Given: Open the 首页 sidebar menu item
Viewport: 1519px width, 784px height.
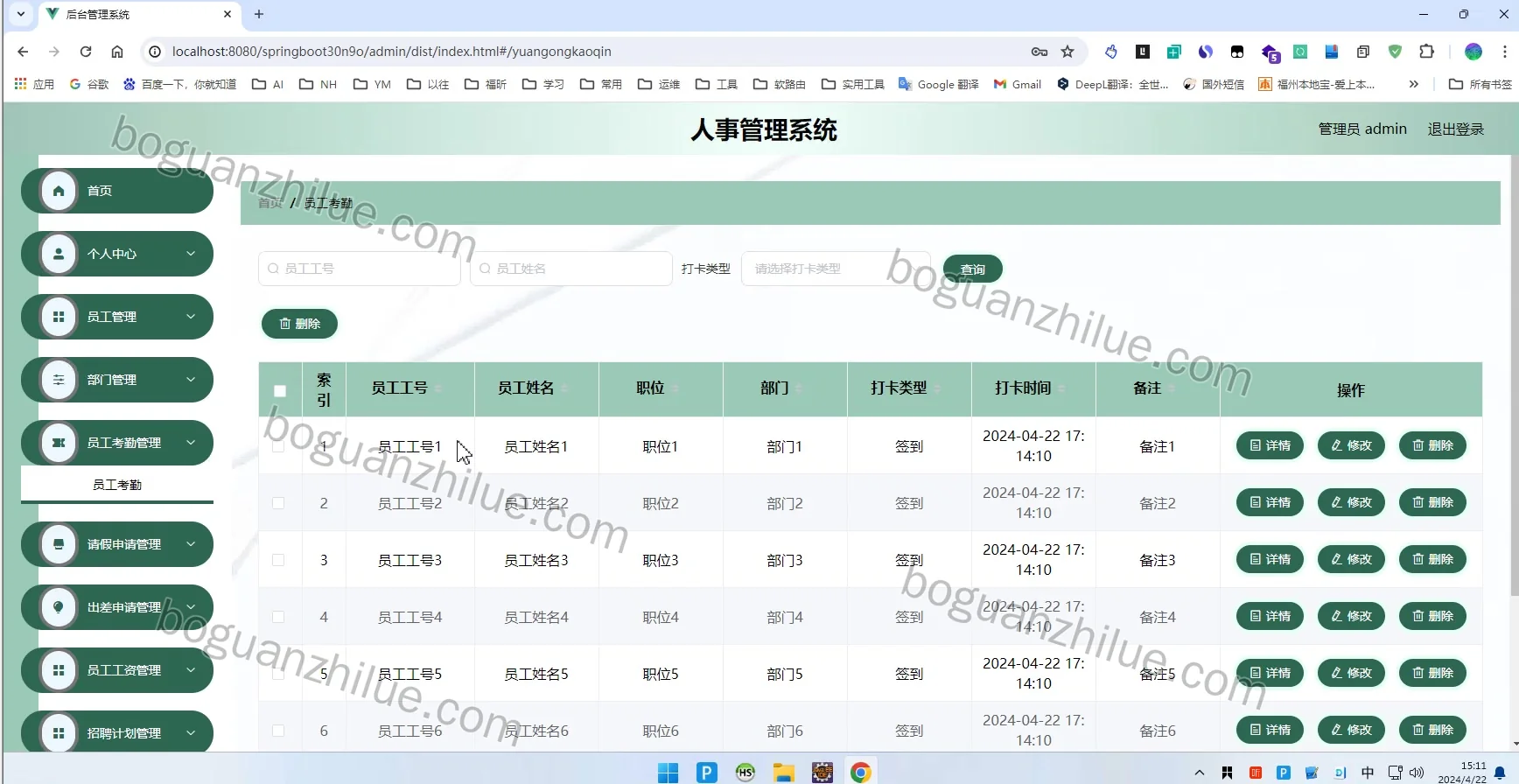Looking at the screenshot, I should pos(117,191).
